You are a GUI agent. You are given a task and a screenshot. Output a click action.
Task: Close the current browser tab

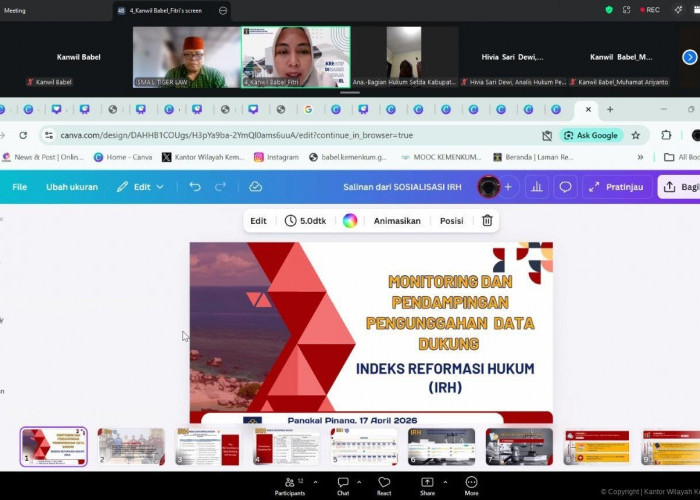[x=588, y=109]
